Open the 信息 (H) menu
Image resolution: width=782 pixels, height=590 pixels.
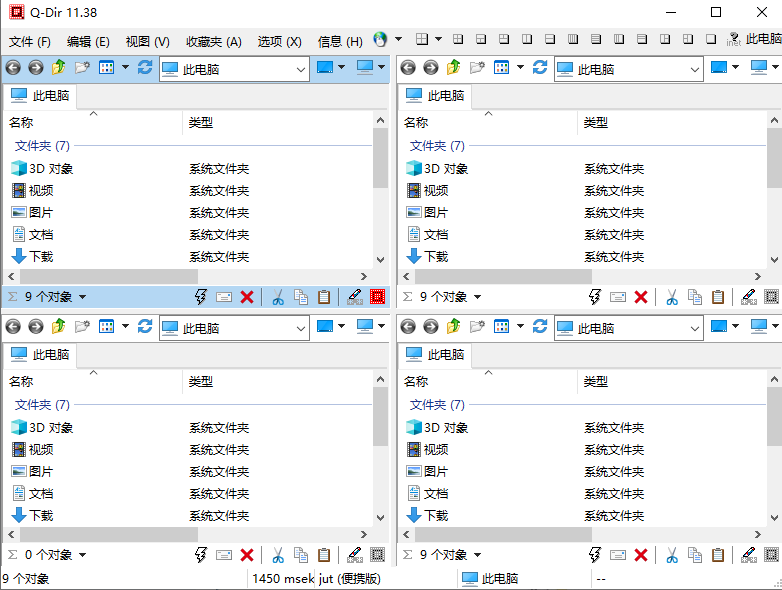click(340, 41)
